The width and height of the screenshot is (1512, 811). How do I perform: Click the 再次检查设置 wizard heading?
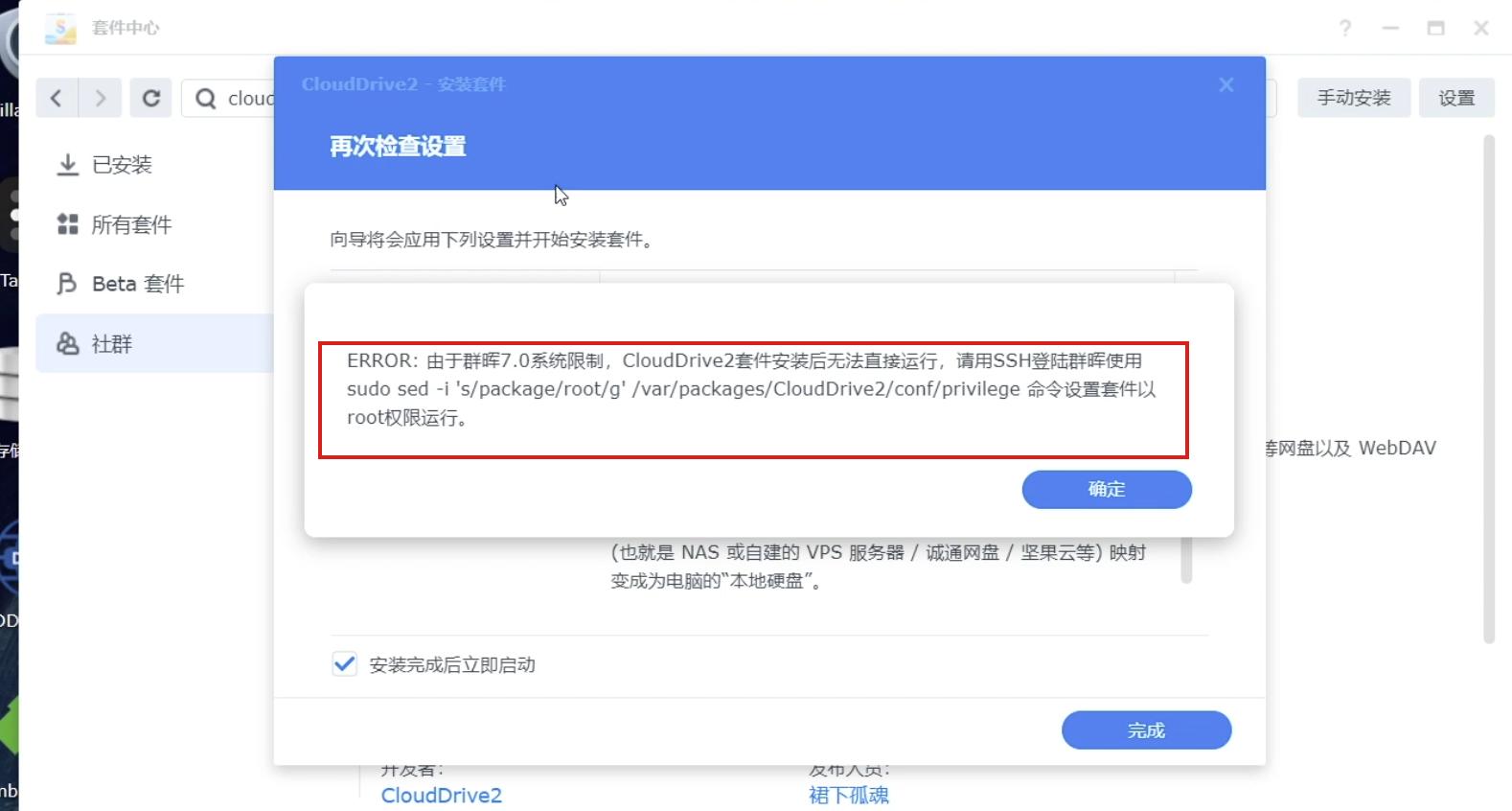[x=398, y=147]
